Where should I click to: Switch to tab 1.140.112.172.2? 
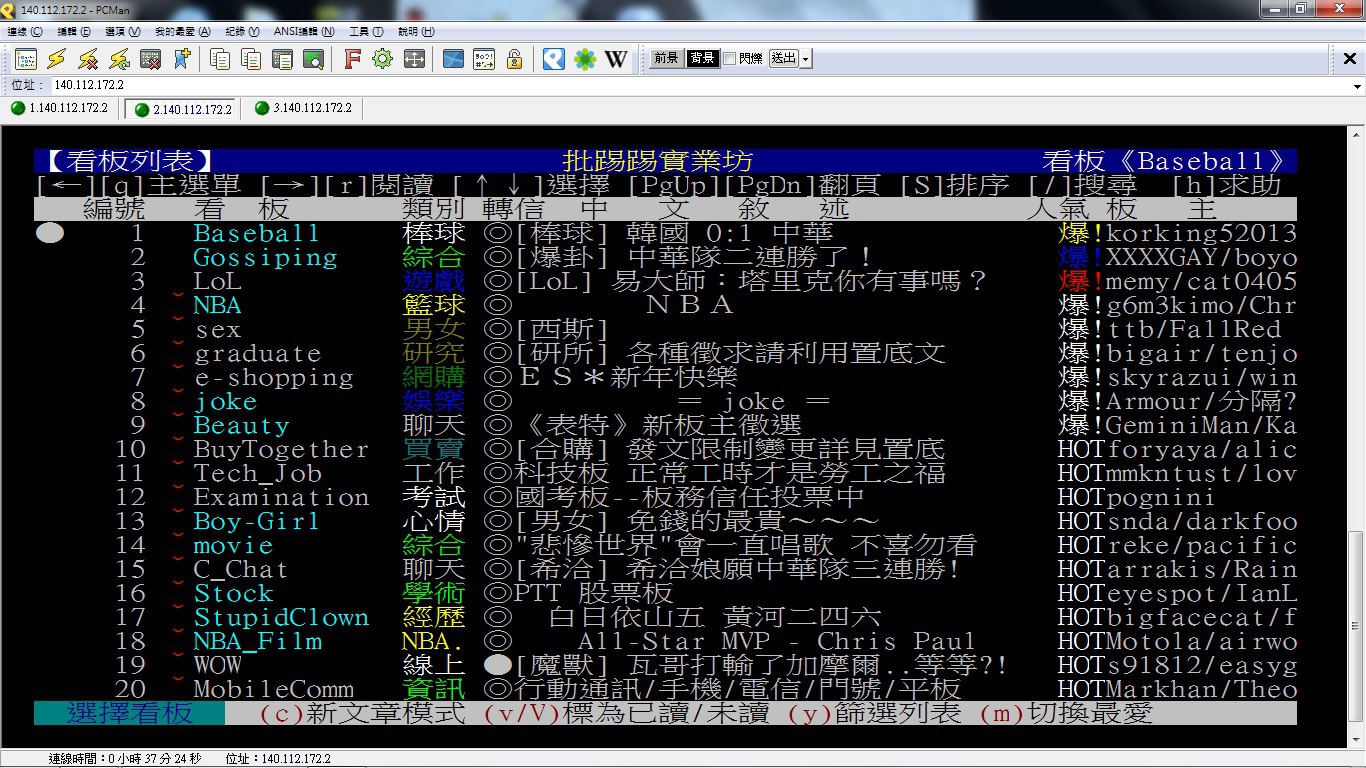point(59,108)
